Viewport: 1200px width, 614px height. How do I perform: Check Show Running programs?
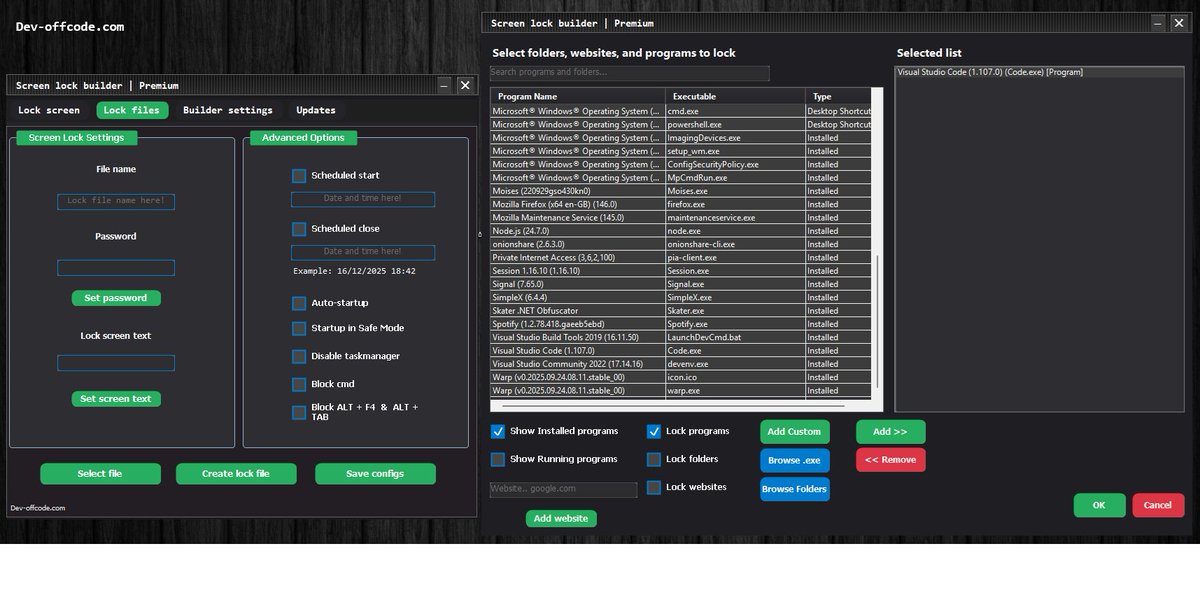click(498, 459)
